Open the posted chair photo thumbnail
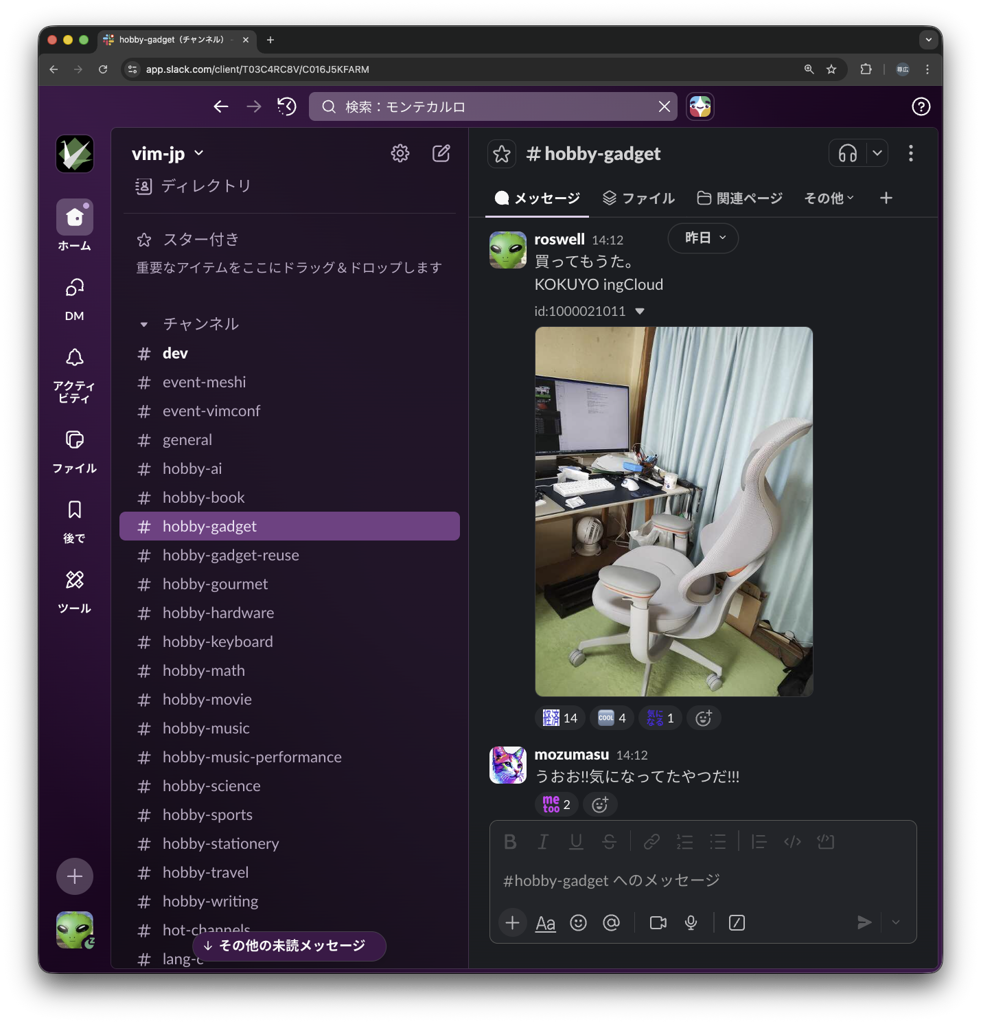This screenshot has height=1024, width=981. tap(673, 511)
